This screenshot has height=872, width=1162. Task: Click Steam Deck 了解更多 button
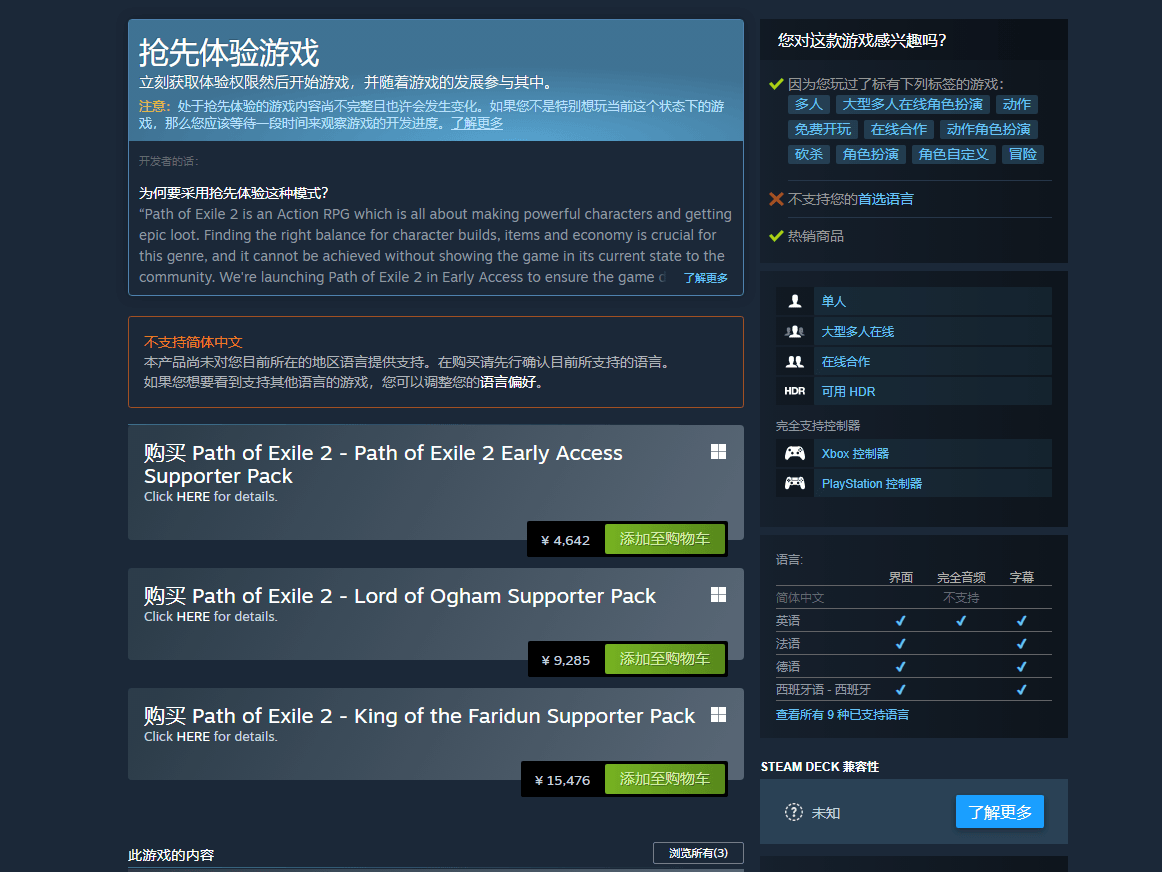click(x=1000, y=812)
